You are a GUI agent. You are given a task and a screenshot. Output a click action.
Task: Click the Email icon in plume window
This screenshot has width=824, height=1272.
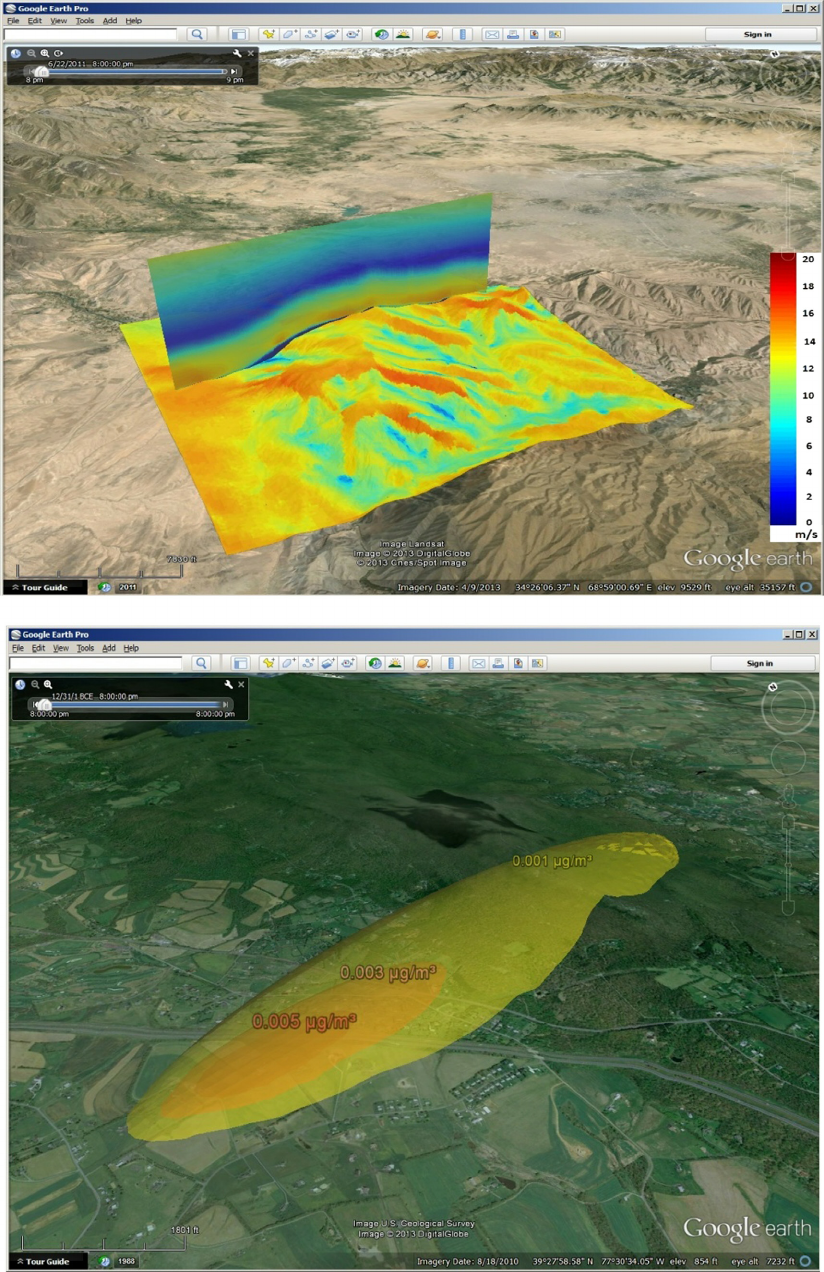pyautogui.click(x=478, y=663)
